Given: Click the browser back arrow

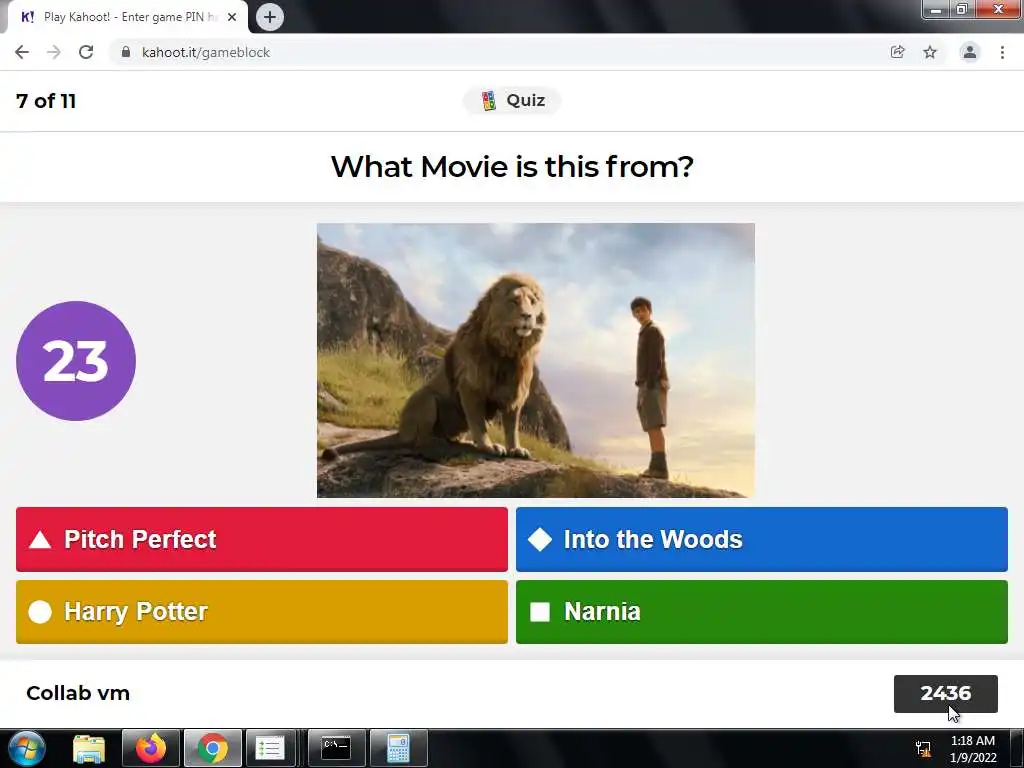Looking at the screenshot, I should point(22,52).
